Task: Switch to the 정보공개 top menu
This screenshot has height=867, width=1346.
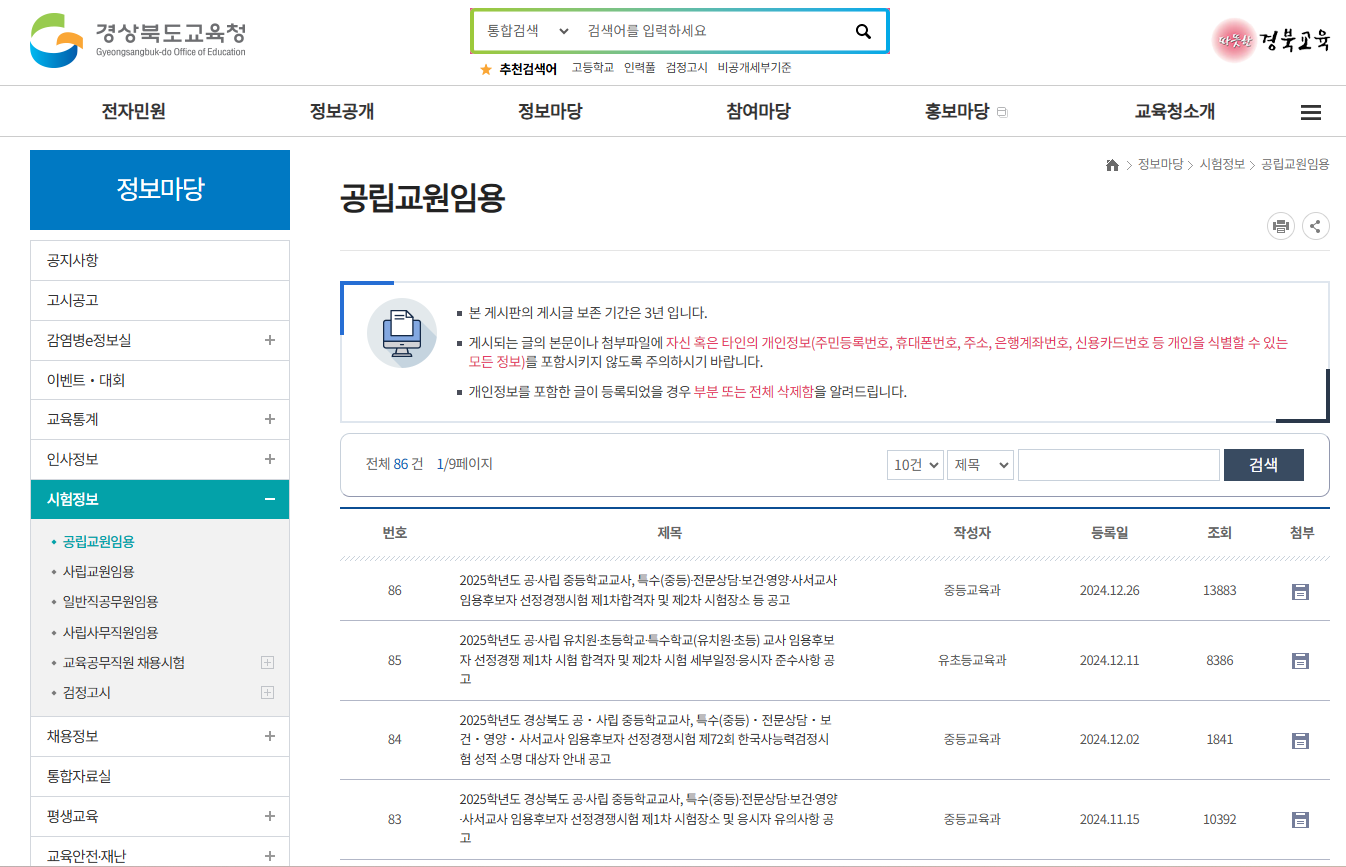Action: coord(344,111)
